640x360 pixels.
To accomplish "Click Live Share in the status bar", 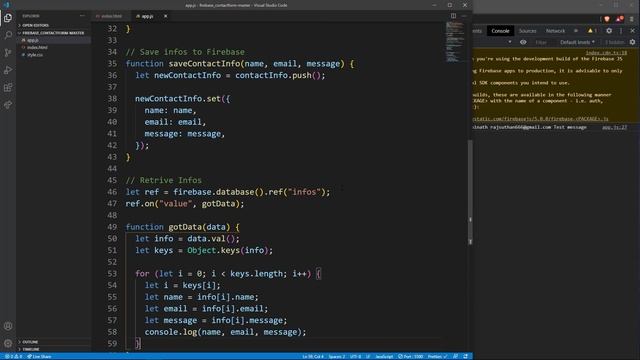I will pos(39,356).
